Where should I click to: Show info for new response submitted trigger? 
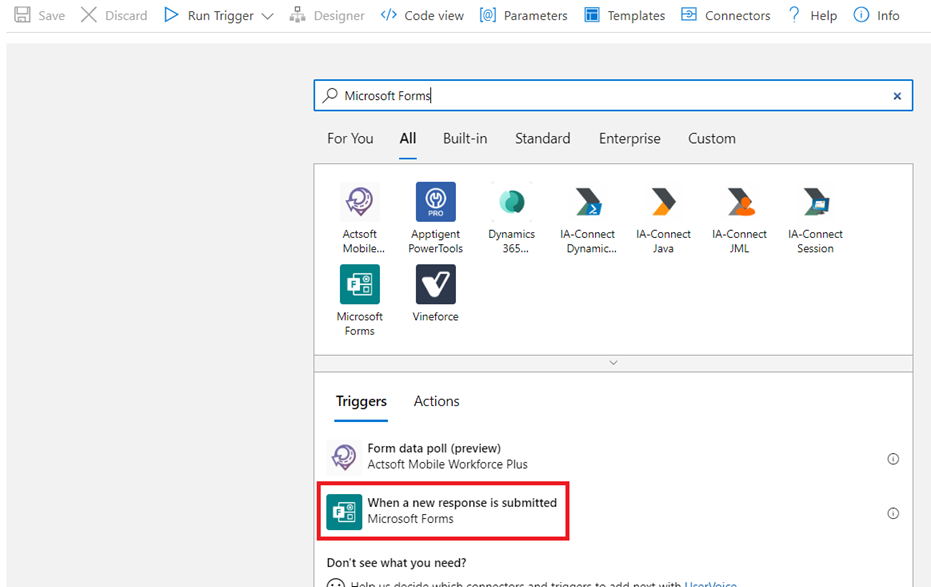click(x=893, y=513)
